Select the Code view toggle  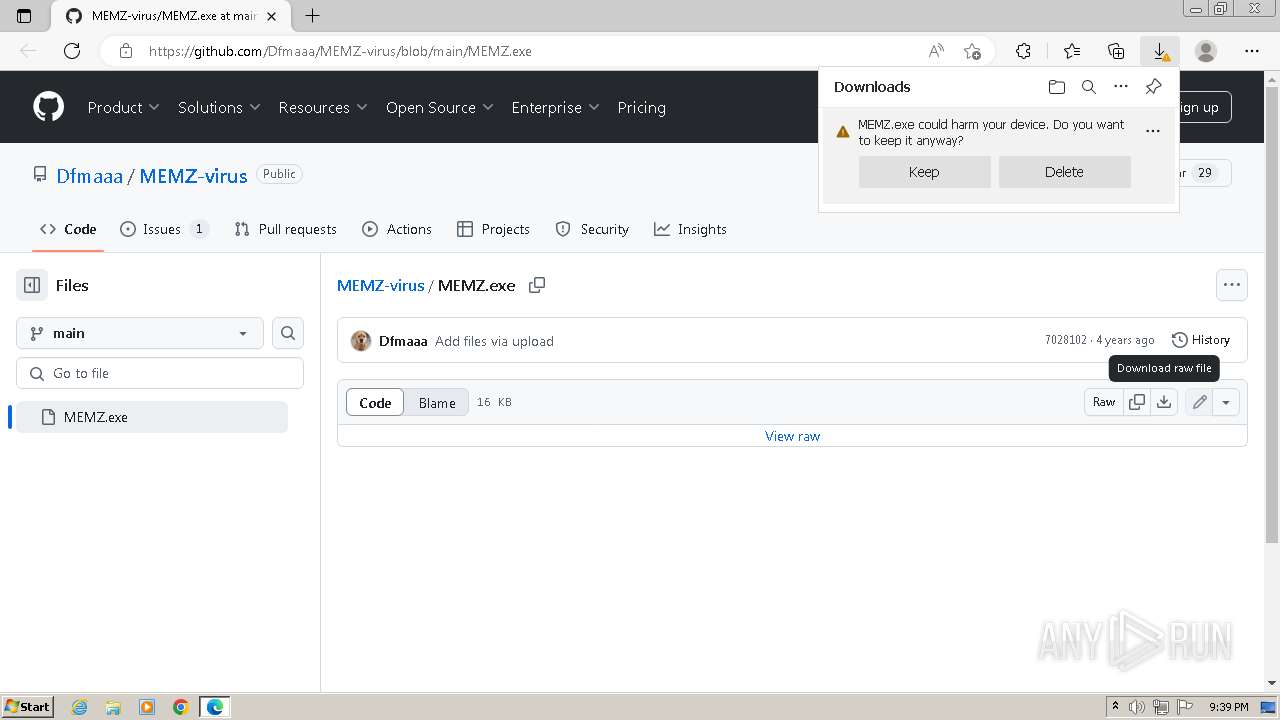[x=375, y=402]
